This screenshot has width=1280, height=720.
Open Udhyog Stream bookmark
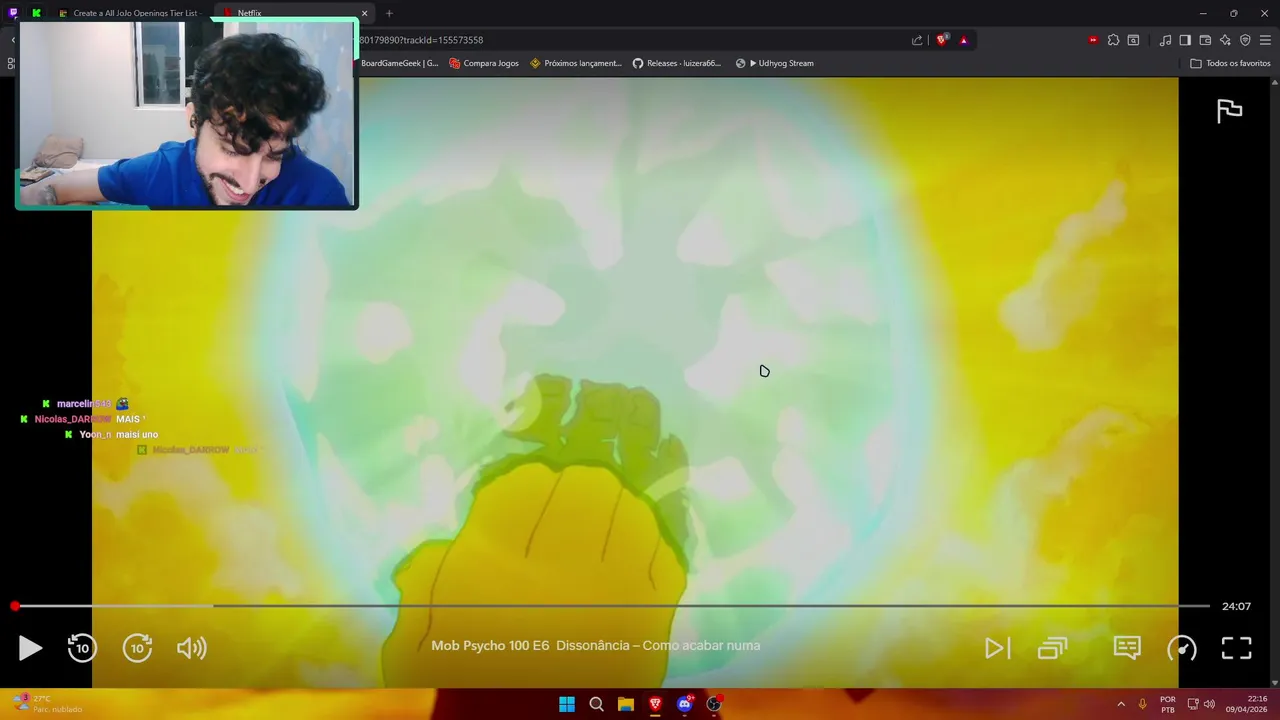(775, 63)
